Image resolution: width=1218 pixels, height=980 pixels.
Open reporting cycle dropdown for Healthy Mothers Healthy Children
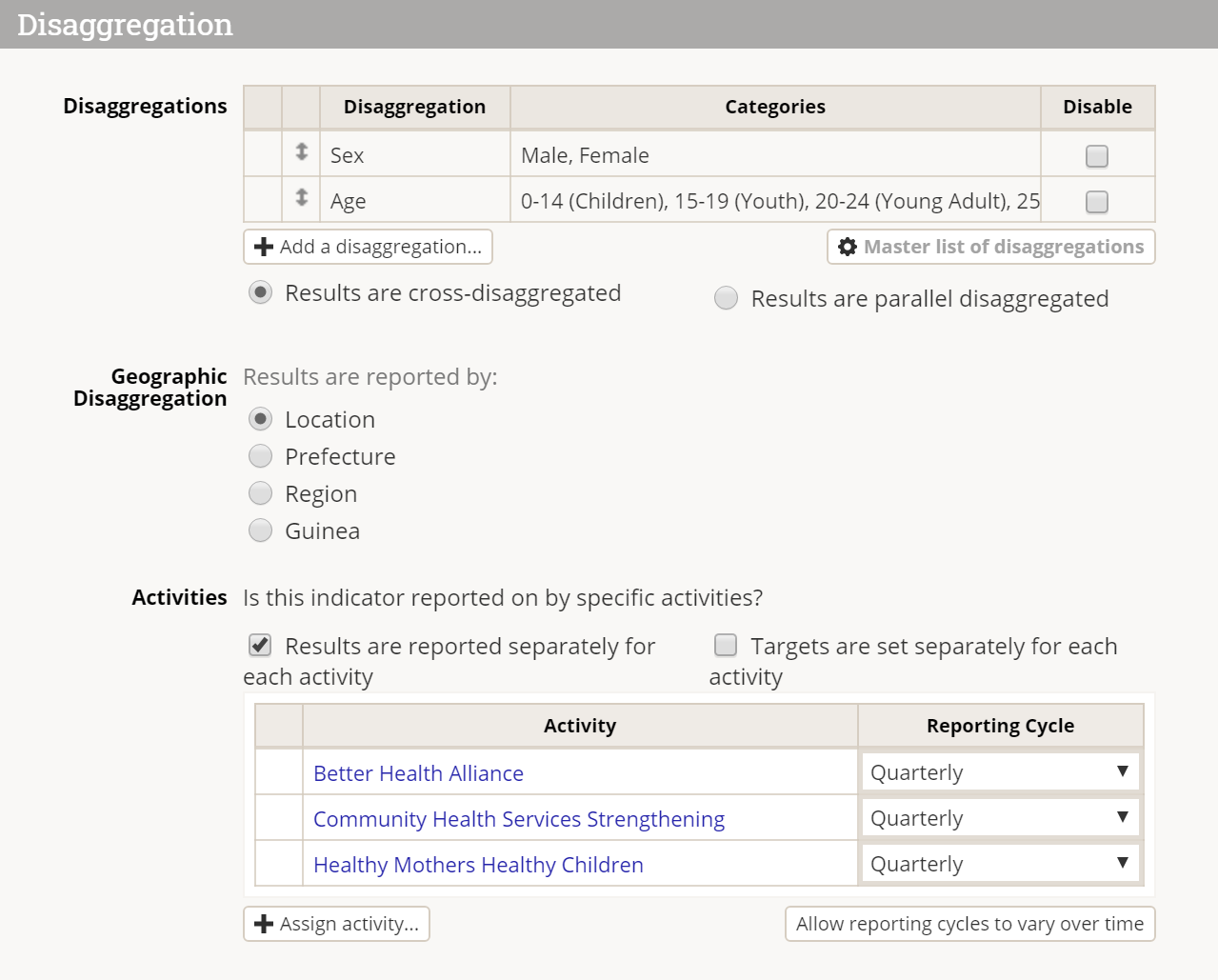click(1000, 864)
